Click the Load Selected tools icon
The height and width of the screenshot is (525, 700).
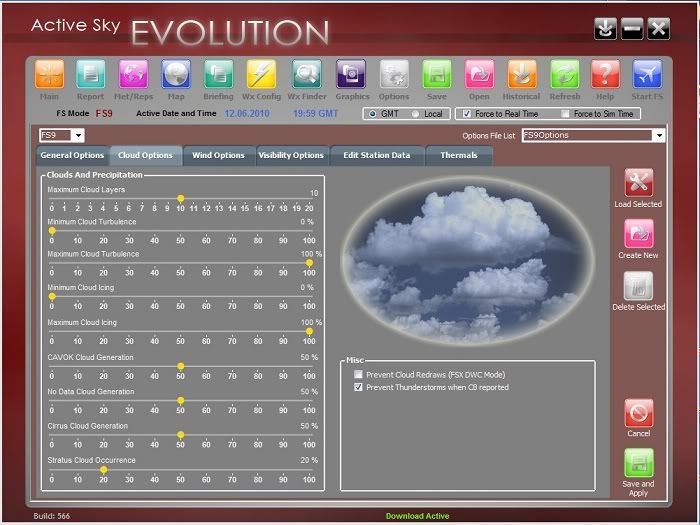click(638, 183)
